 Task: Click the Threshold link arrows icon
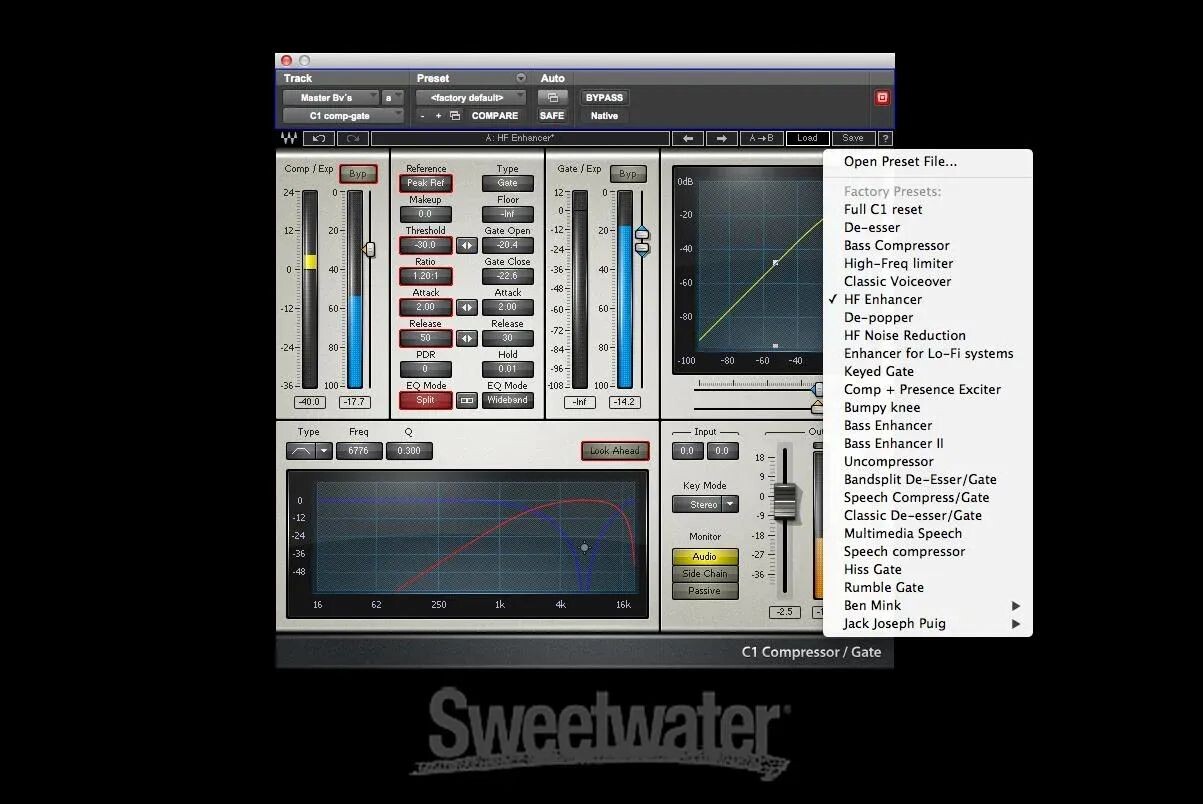click(467, 245)
